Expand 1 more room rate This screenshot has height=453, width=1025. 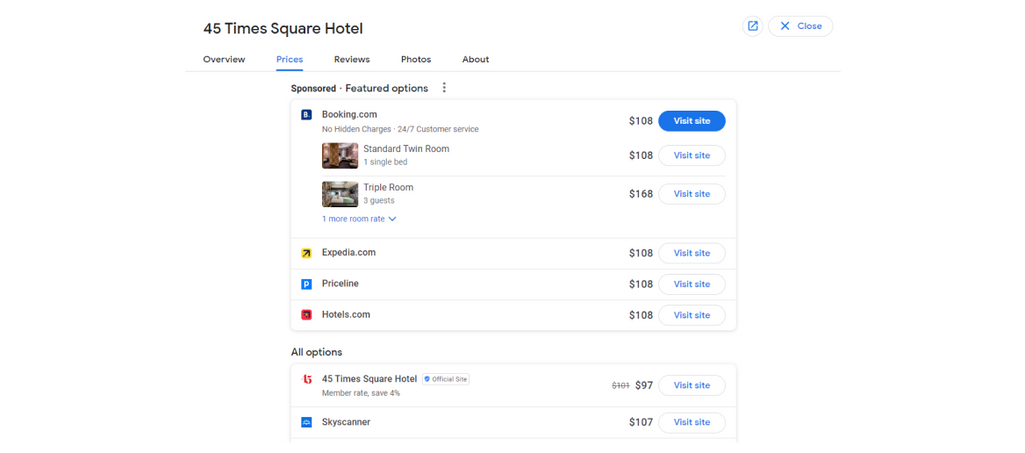359,219
